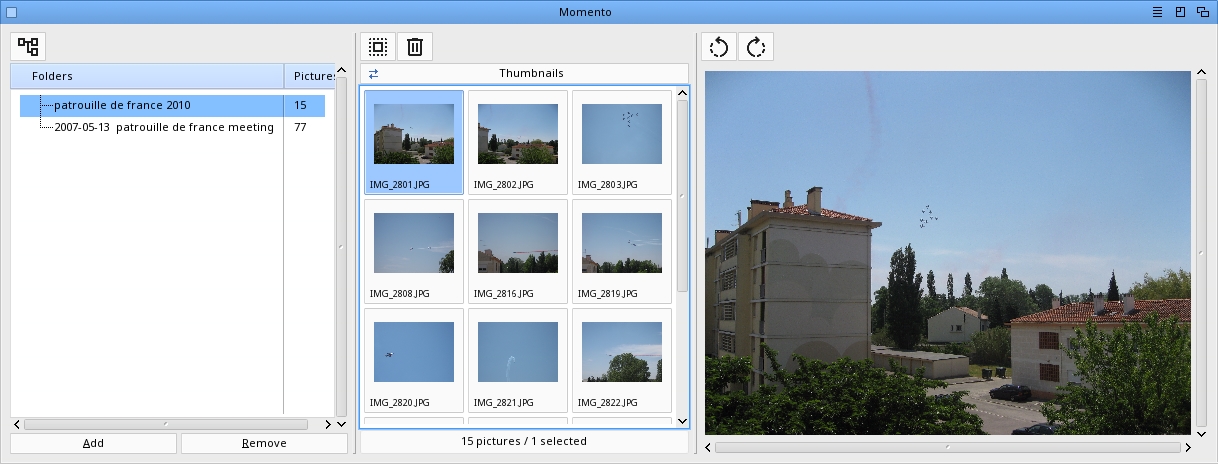Click the window checkbox icon at top-left
The width and height of the screenshot is (1218, 464).
click(11, 12)
